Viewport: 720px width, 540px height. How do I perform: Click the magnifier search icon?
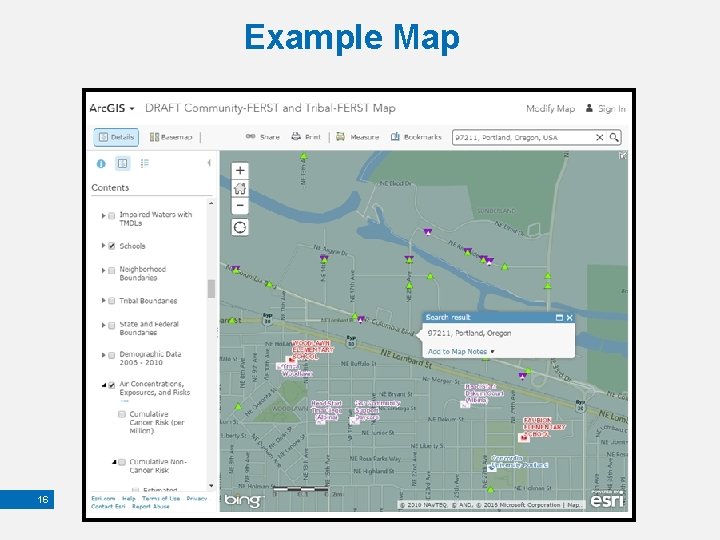pyautogui.click(x=614, y=137)
